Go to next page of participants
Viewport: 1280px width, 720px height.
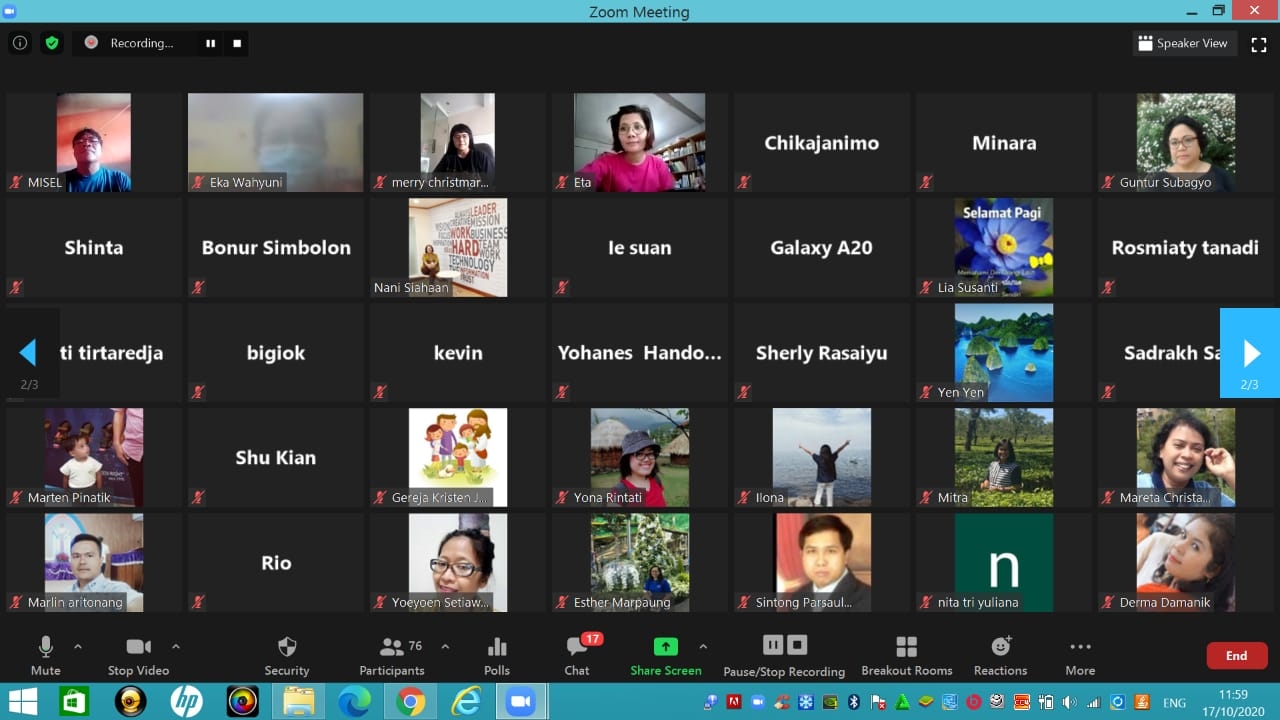(1250, 353)
